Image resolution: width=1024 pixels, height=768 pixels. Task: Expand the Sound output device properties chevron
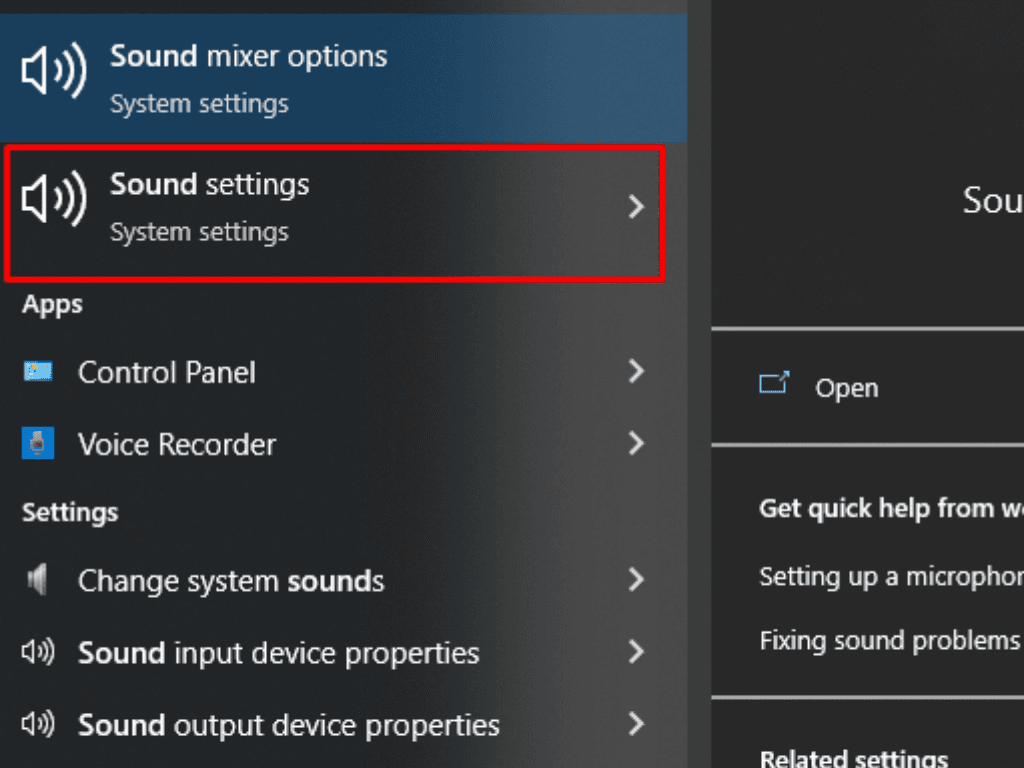[636, 724]
